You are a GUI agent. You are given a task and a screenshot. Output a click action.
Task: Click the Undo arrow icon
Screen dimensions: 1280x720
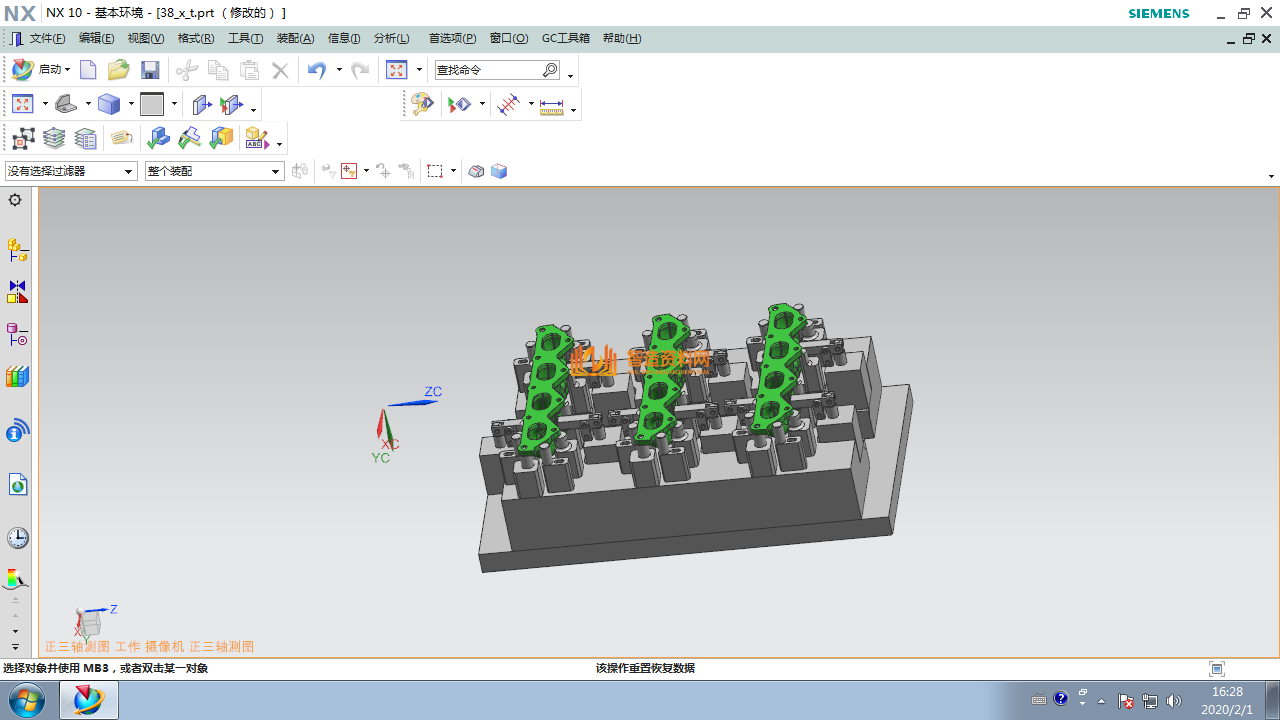317,70
